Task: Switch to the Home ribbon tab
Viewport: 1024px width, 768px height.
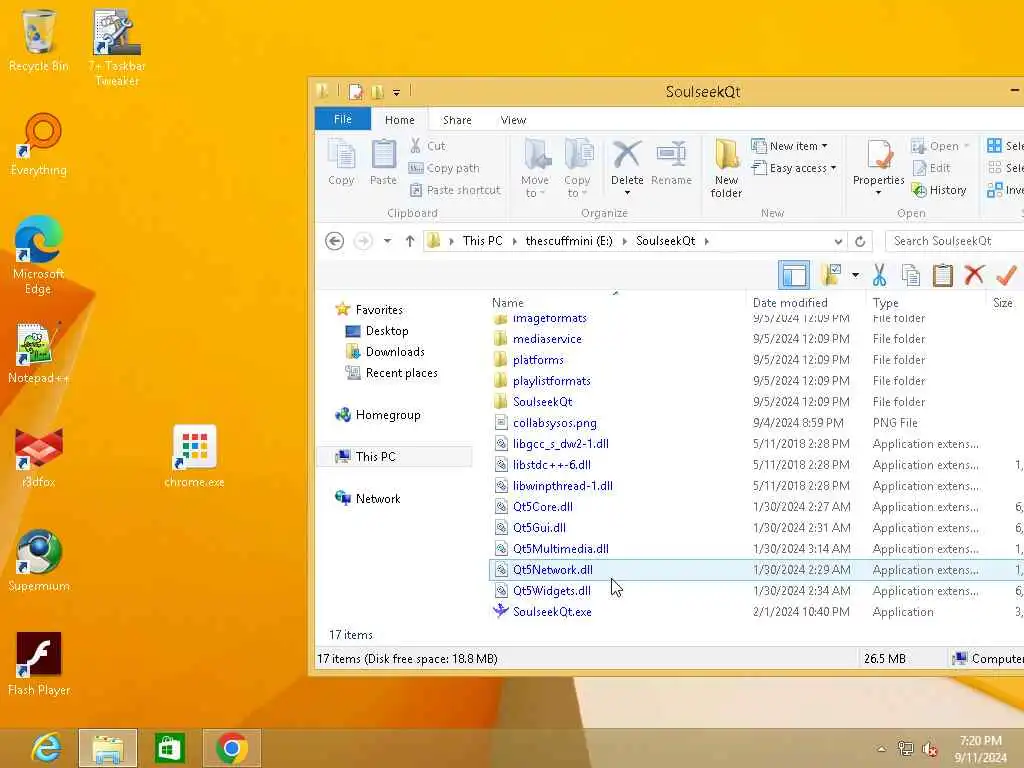Action: tap(400, 120)
